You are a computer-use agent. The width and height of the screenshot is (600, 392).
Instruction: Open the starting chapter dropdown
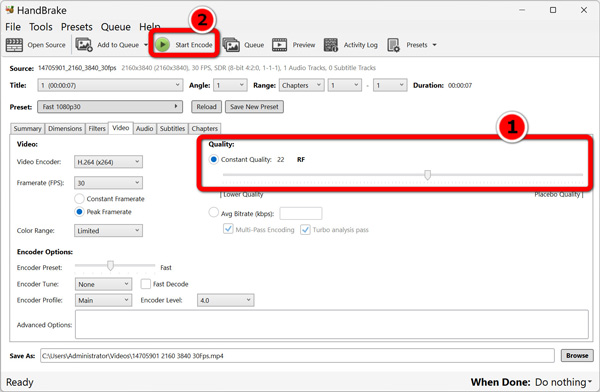point(345,85)
